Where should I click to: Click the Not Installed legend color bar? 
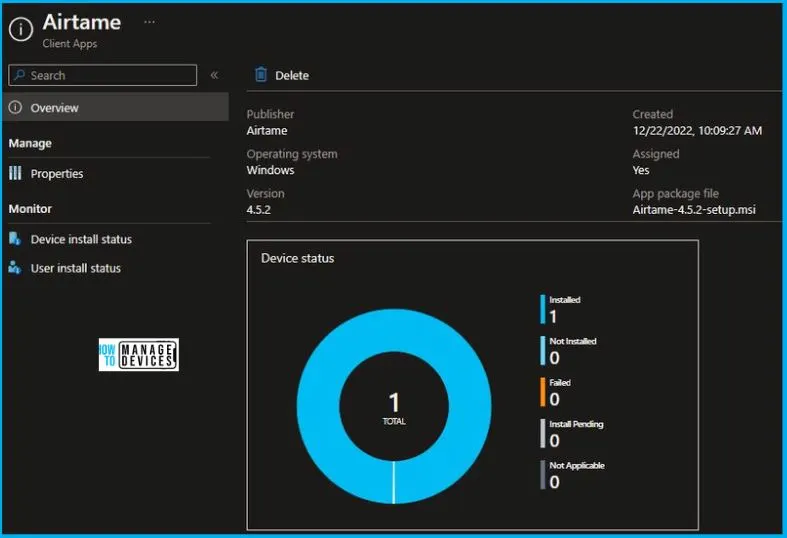(x=543, y=351)
